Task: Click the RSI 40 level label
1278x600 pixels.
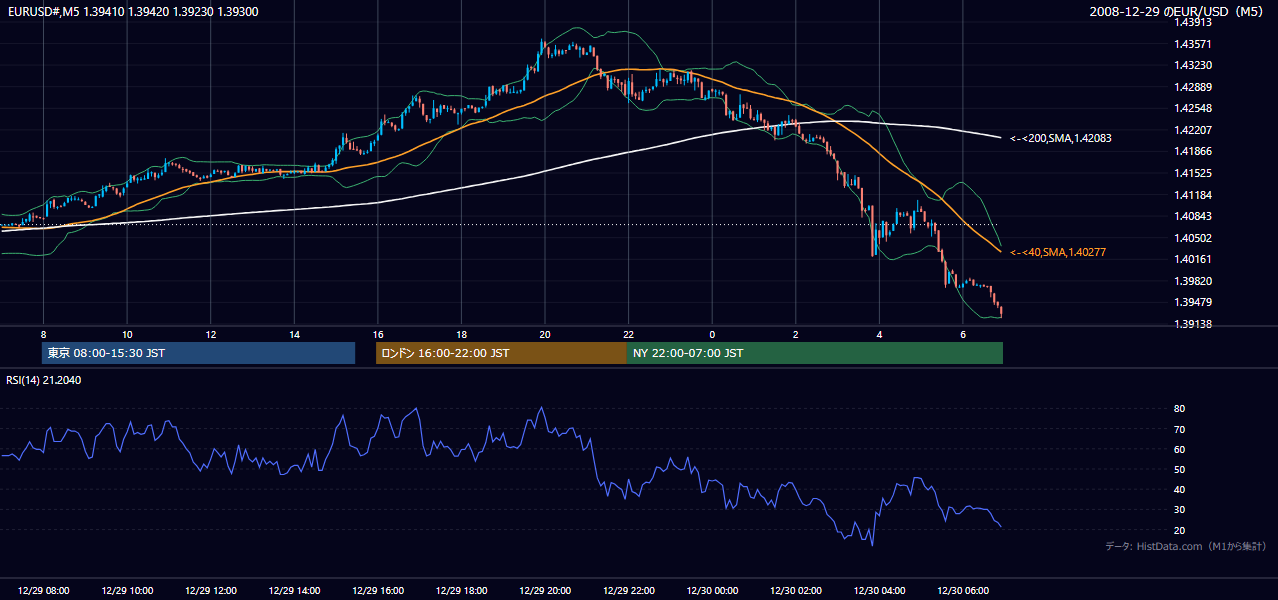Action: (x=1179, y=489)
